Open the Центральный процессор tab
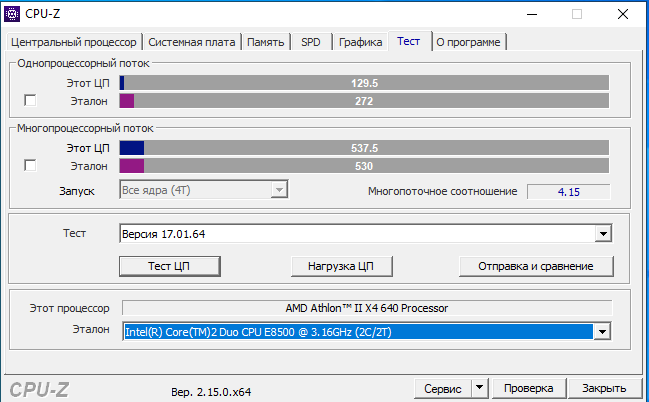 (74, 42)
